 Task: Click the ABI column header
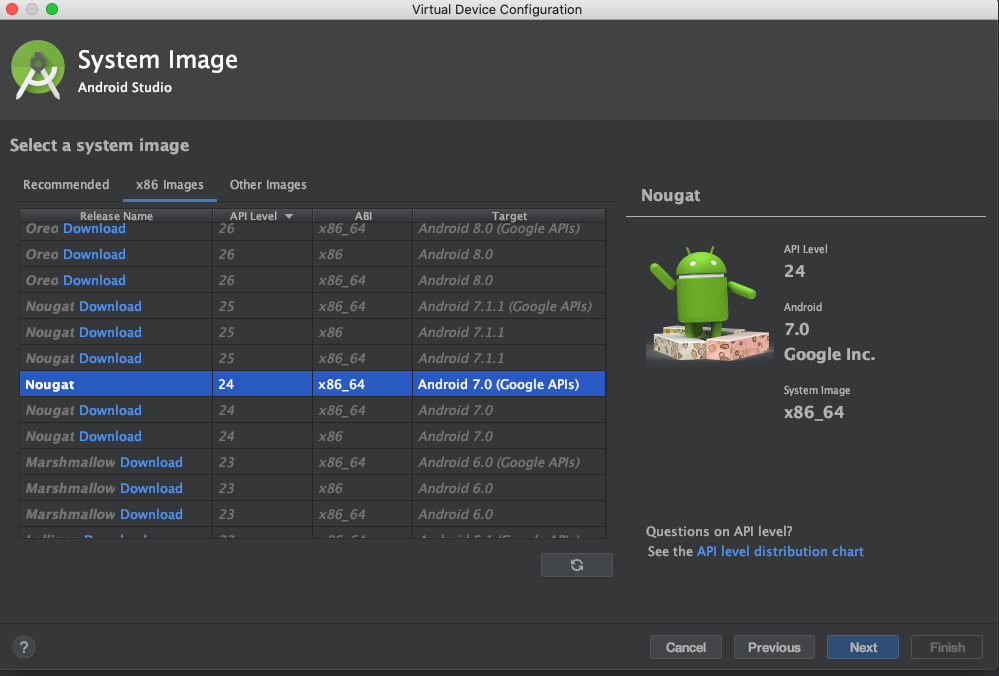pyautogui.click(x=363, y=216)
